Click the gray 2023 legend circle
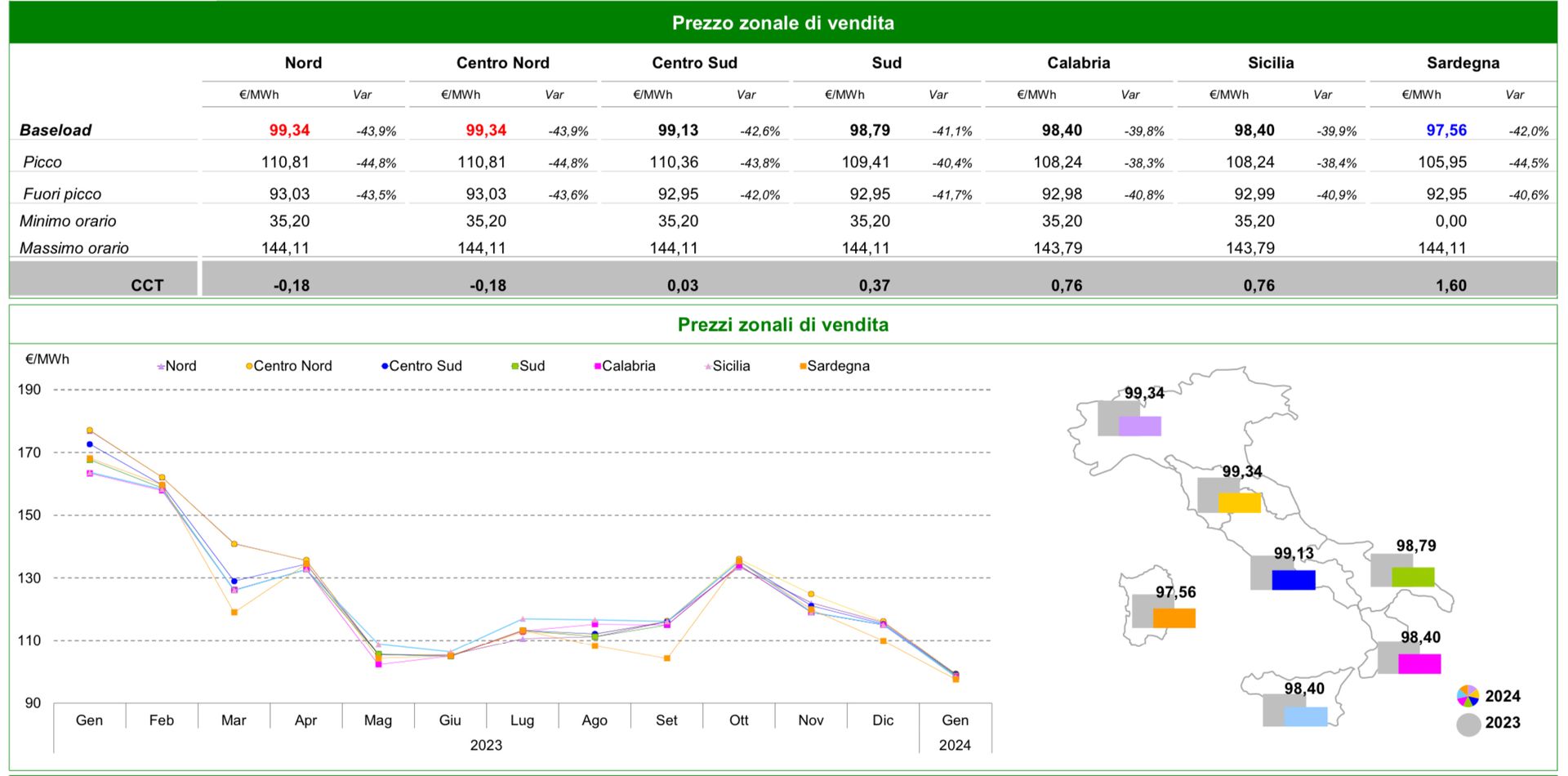 pyautogui.click(x=1468, y=725)
